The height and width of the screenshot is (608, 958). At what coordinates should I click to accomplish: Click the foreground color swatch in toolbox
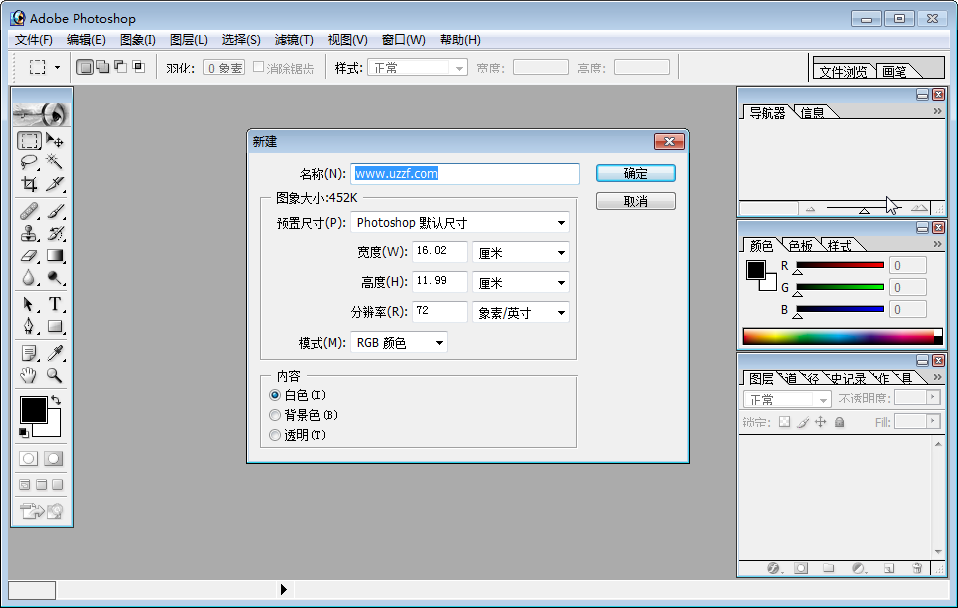(33, 410)
